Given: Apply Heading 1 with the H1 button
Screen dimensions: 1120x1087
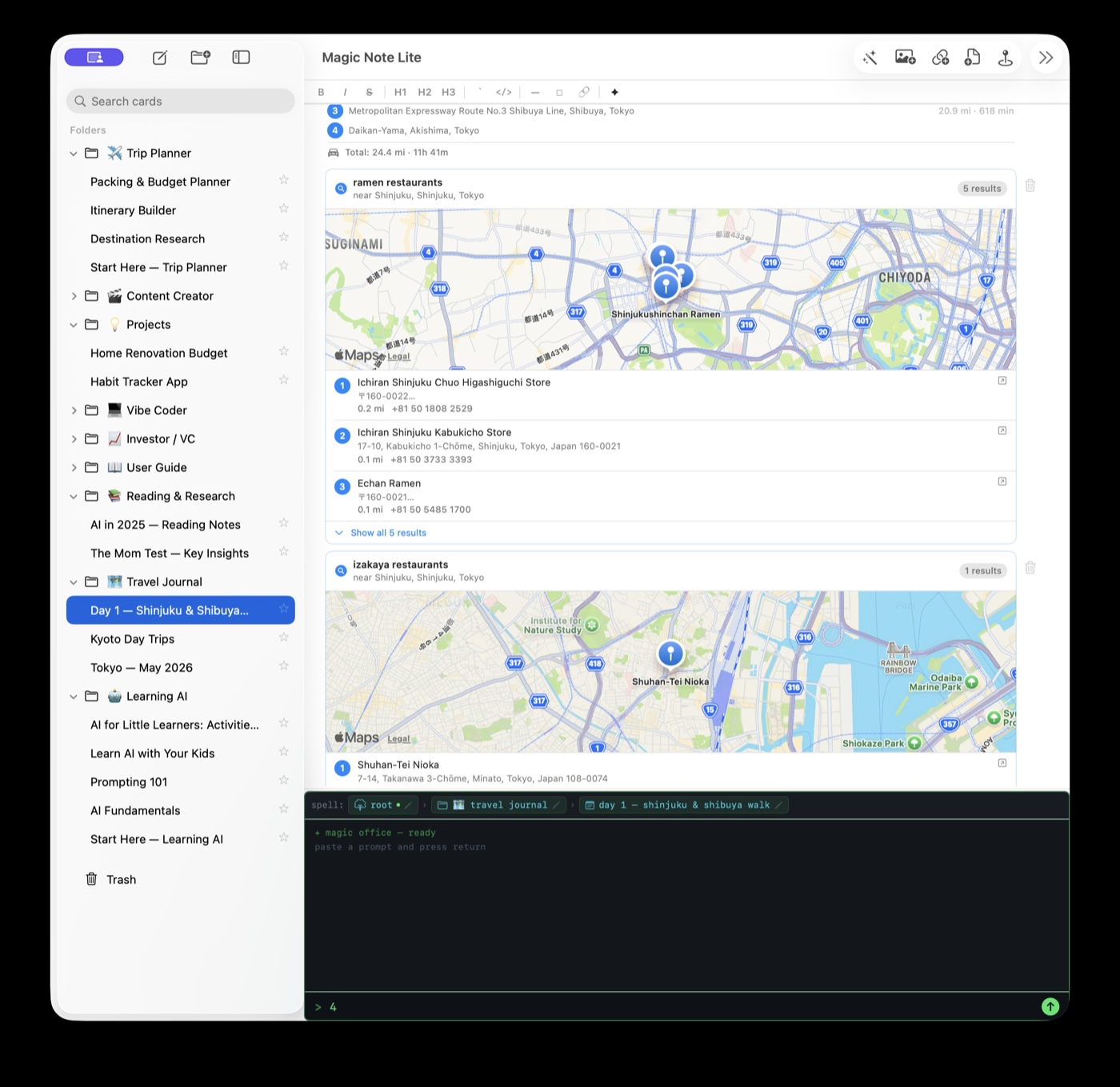Looking at the screenshot, I should (401, 92).
